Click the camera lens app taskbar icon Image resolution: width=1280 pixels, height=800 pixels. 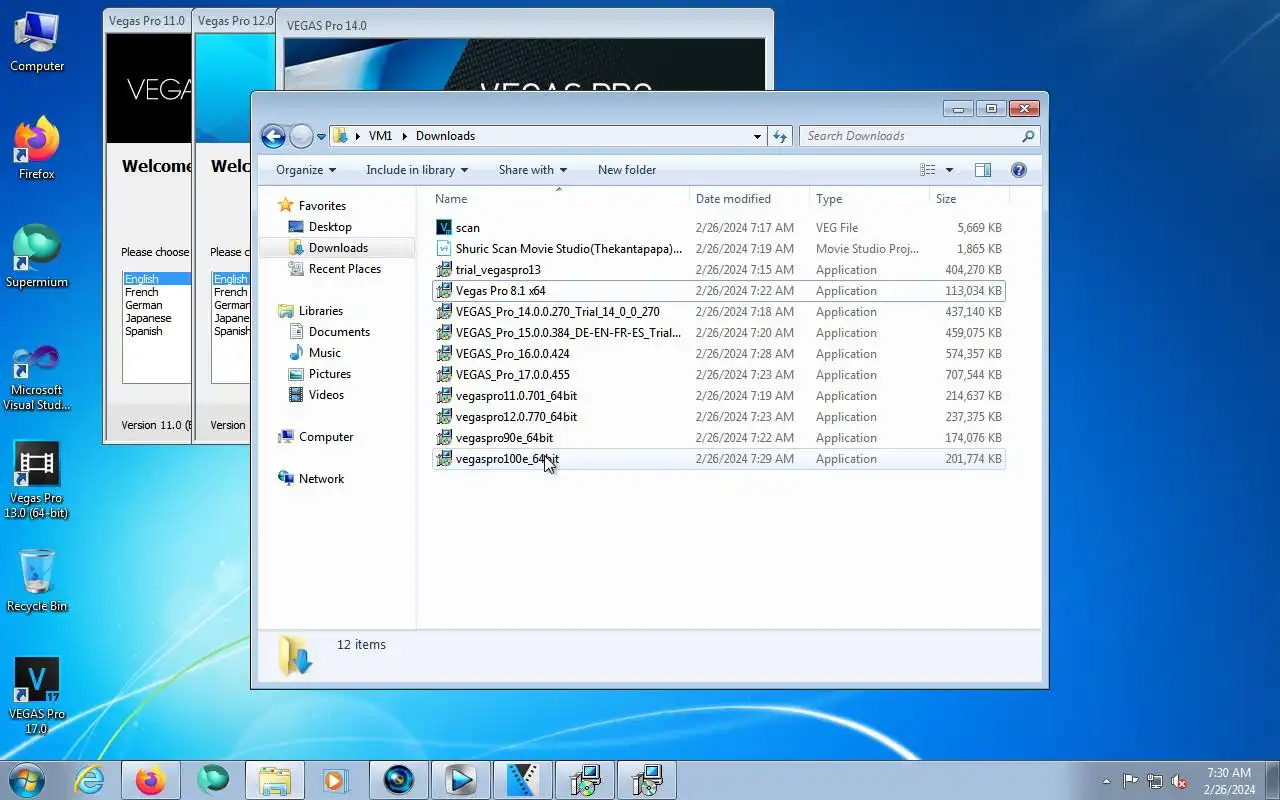click(399, 780)
